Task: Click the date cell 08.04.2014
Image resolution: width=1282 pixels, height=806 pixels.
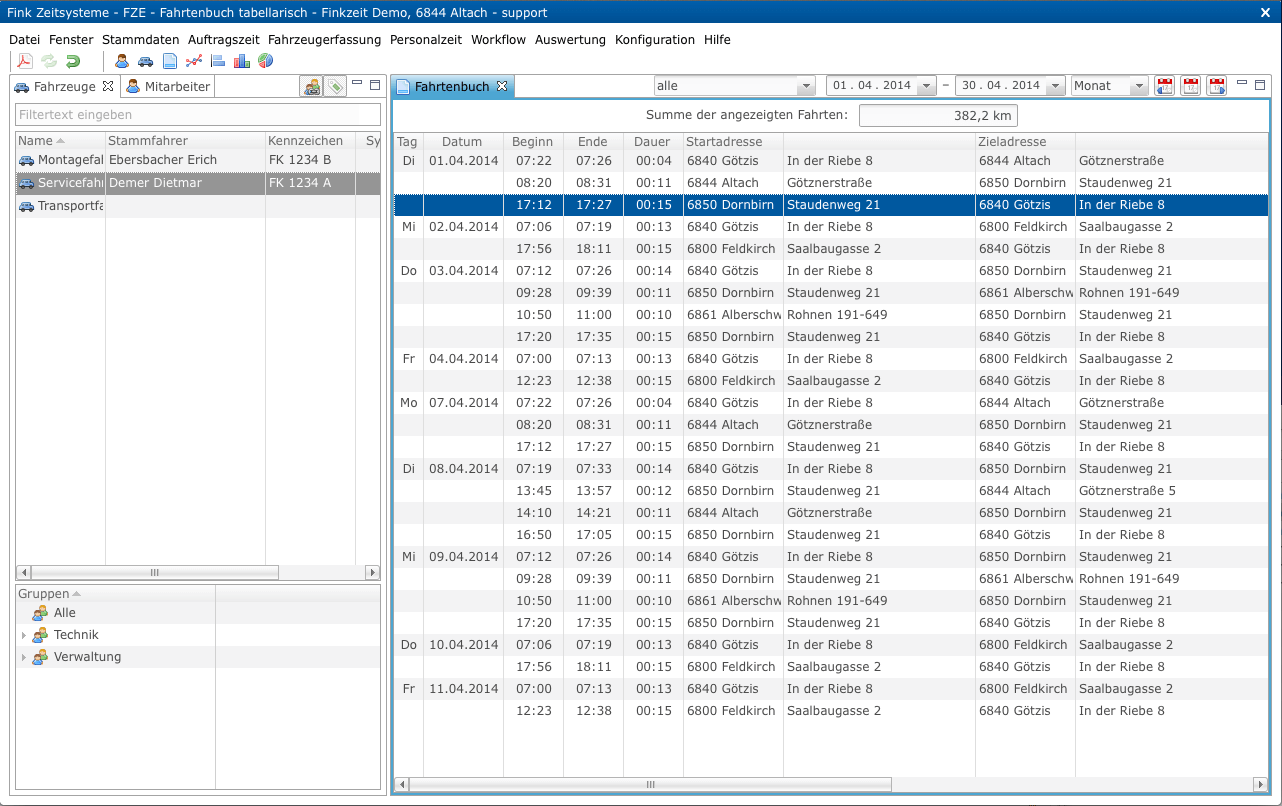Action: [x=463, y=469]
